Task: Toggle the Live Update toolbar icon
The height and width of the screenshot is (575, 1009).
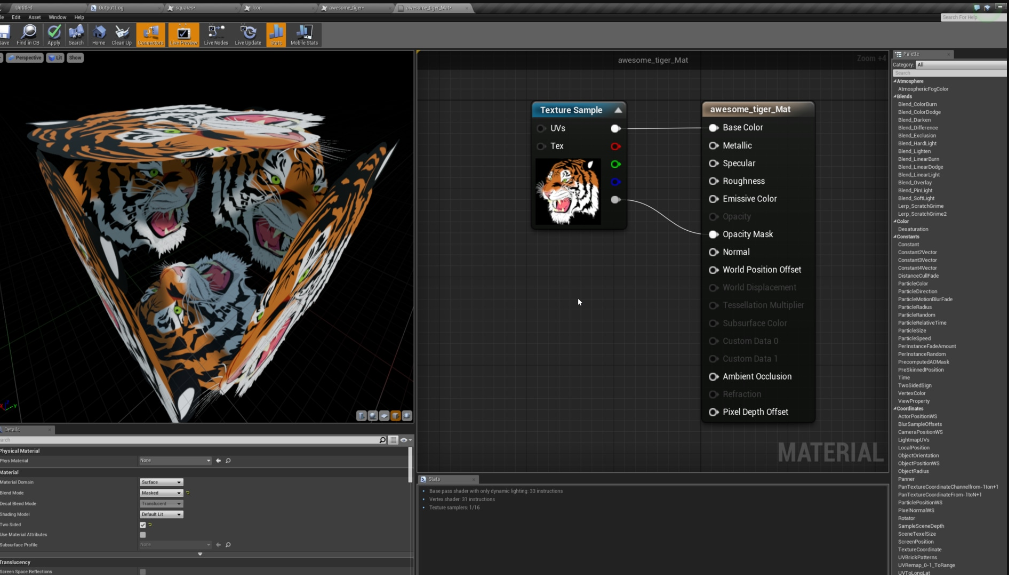Action: (x=248, y=35)
